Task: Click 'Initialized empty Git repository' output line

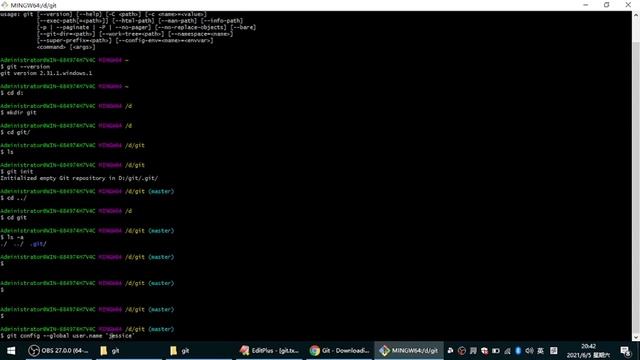Action: tap(79, 178)
